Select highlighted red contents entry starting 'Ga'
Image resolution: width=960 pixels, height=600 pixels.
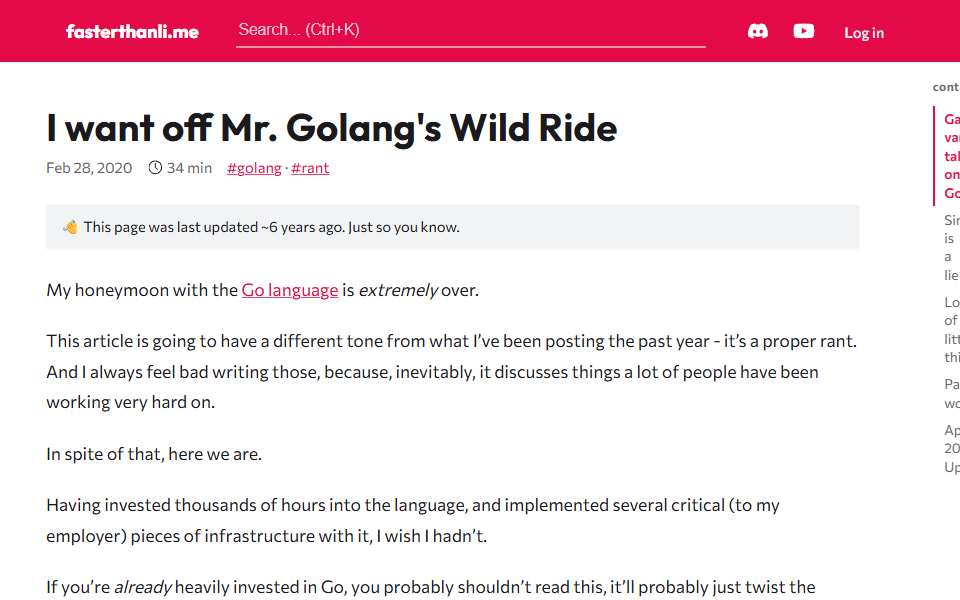tap(951, 156)
